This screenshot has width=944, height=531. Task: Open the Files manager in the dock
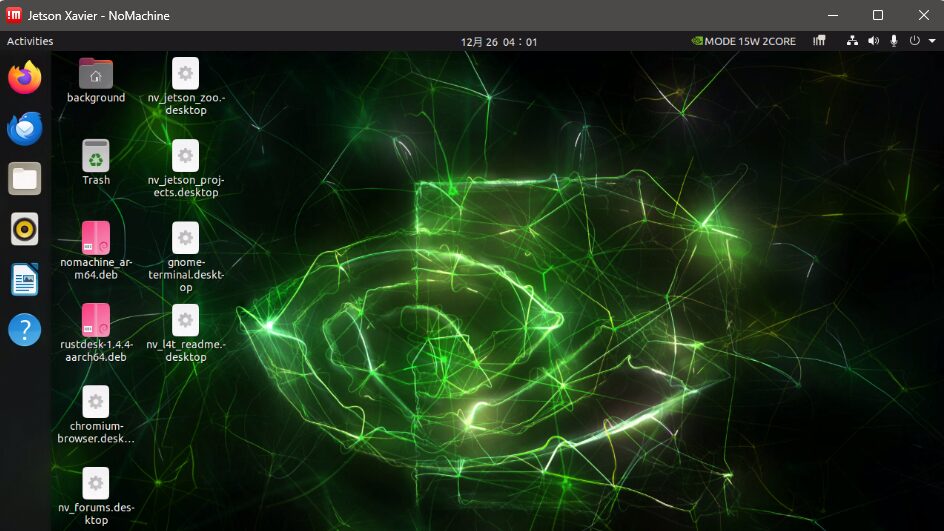(25, 179)
